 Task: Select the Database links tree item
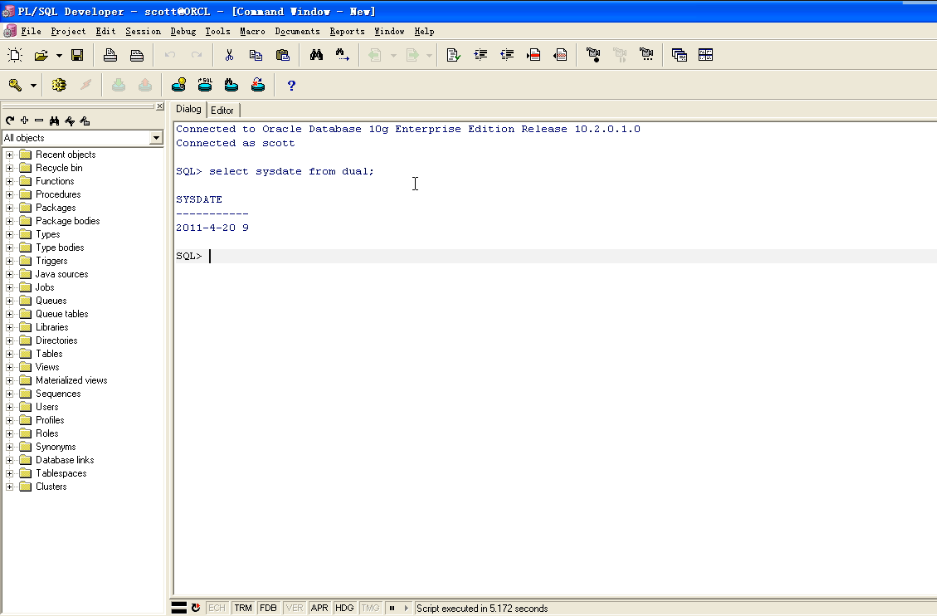65,460
